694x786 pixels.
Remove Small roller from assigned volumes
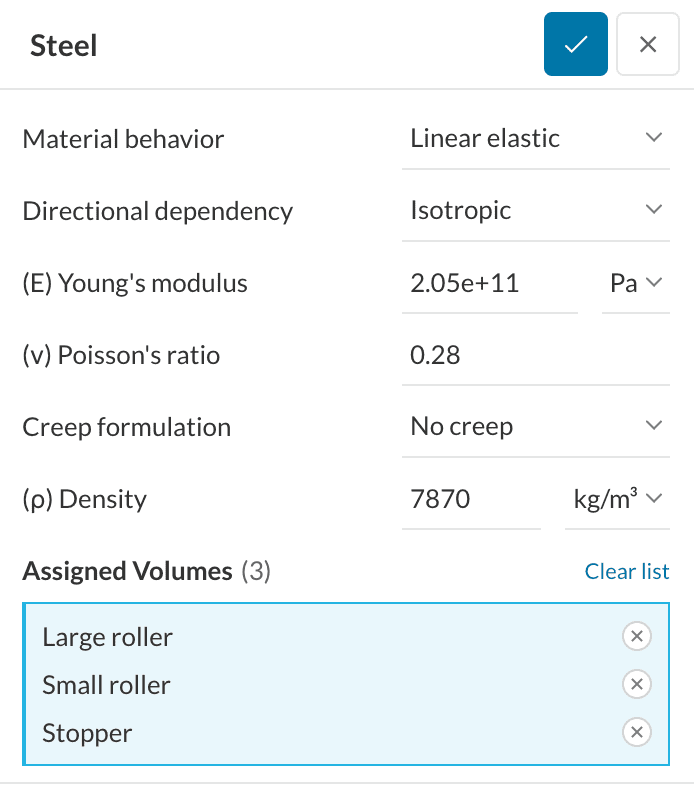pyautogui.click(x=636, y=685)
